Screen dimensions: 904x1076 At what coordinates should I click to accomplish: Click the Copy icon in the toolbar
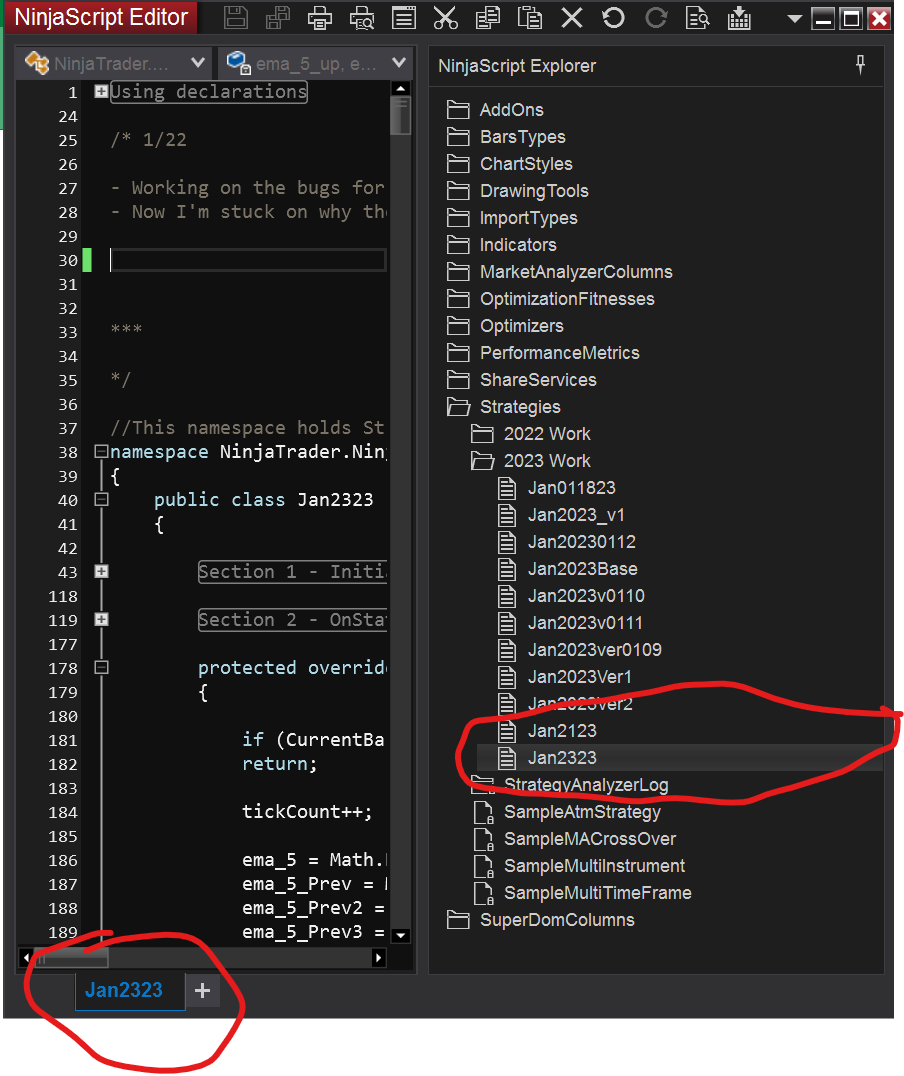coord(487,17)
